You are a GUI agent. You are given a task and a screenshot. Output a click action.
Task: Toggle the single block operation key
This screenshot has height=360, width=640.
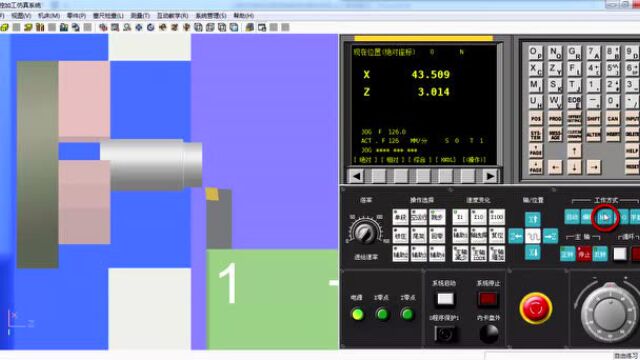pos(400,217)
